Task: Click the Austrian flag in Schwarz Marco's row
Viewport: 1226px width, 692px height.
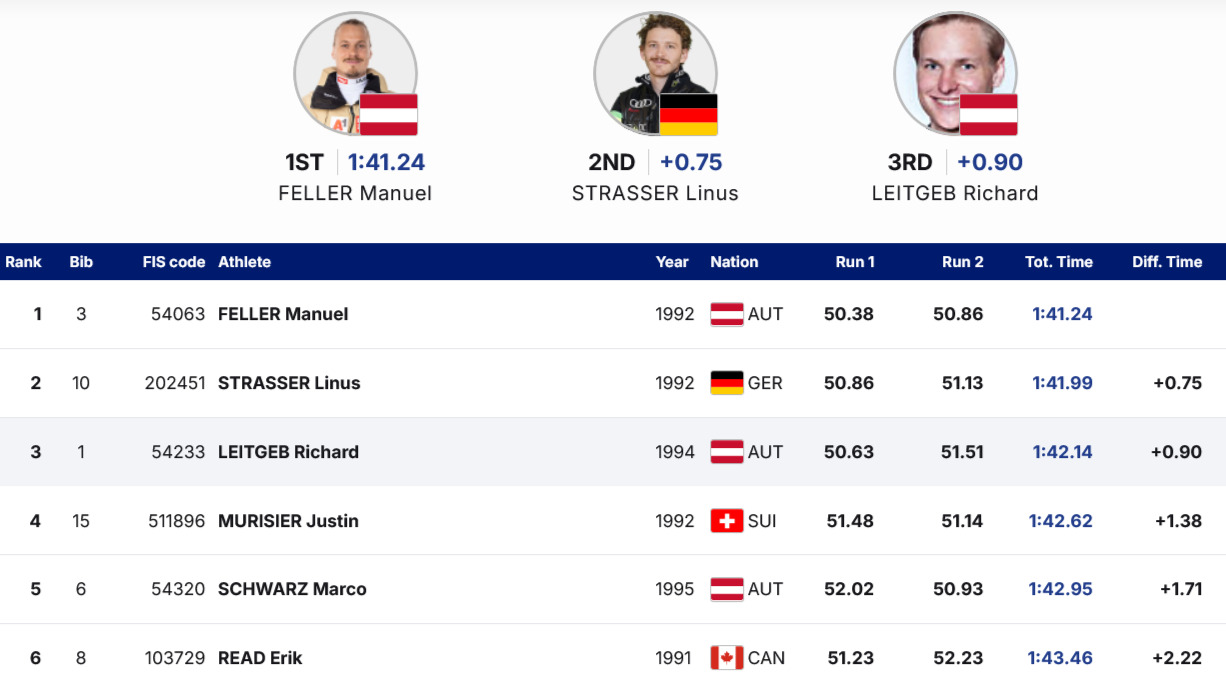Action: pyautogui.click(x=727, y=589)
